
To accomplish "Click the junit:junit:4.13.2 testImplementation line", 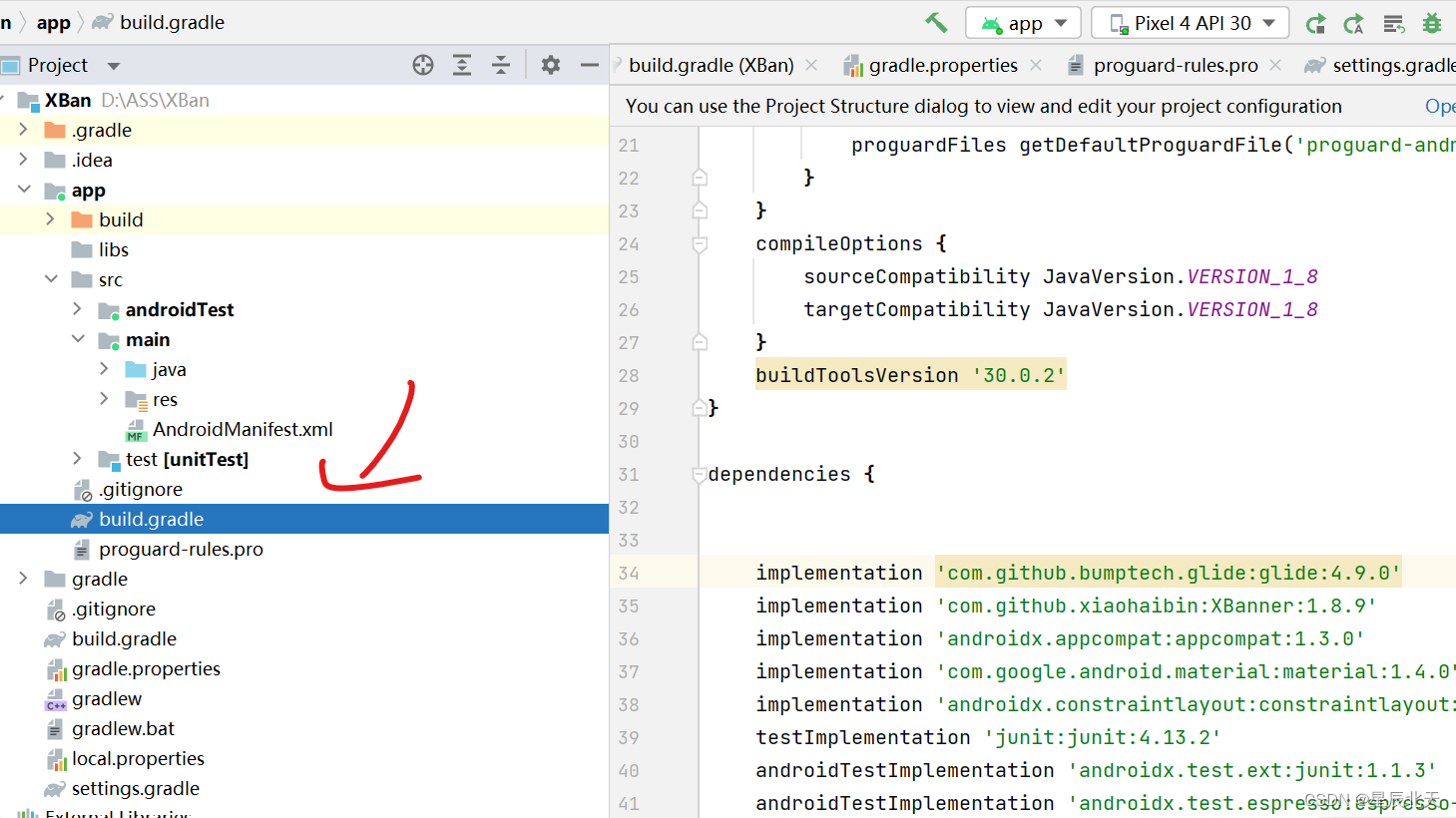I will tap(988, 737).
